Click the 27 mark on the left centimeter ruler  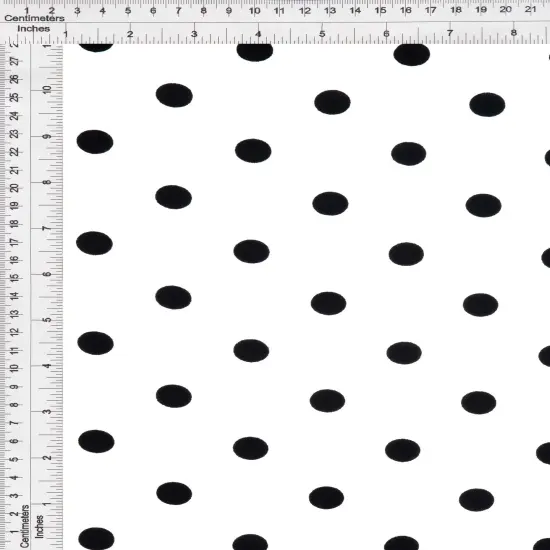coord(15,61)
